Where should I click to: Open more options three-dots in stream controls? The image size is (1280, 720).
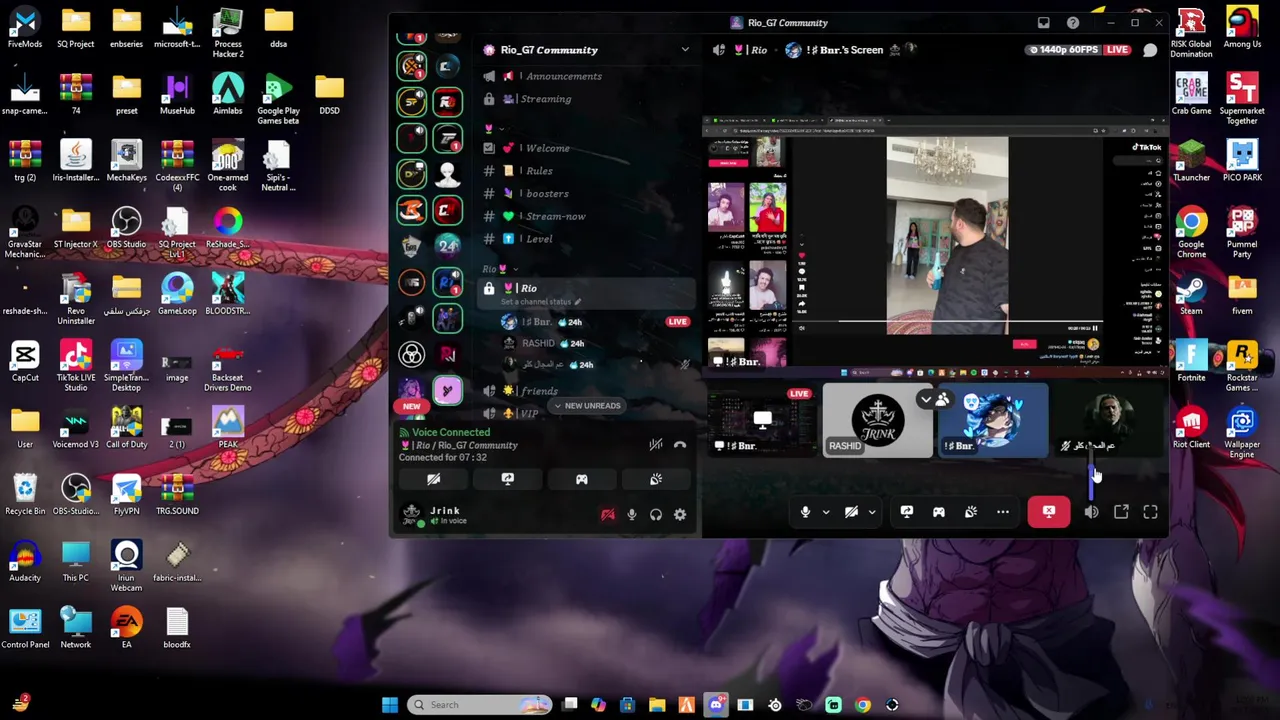pos(1003,512)
